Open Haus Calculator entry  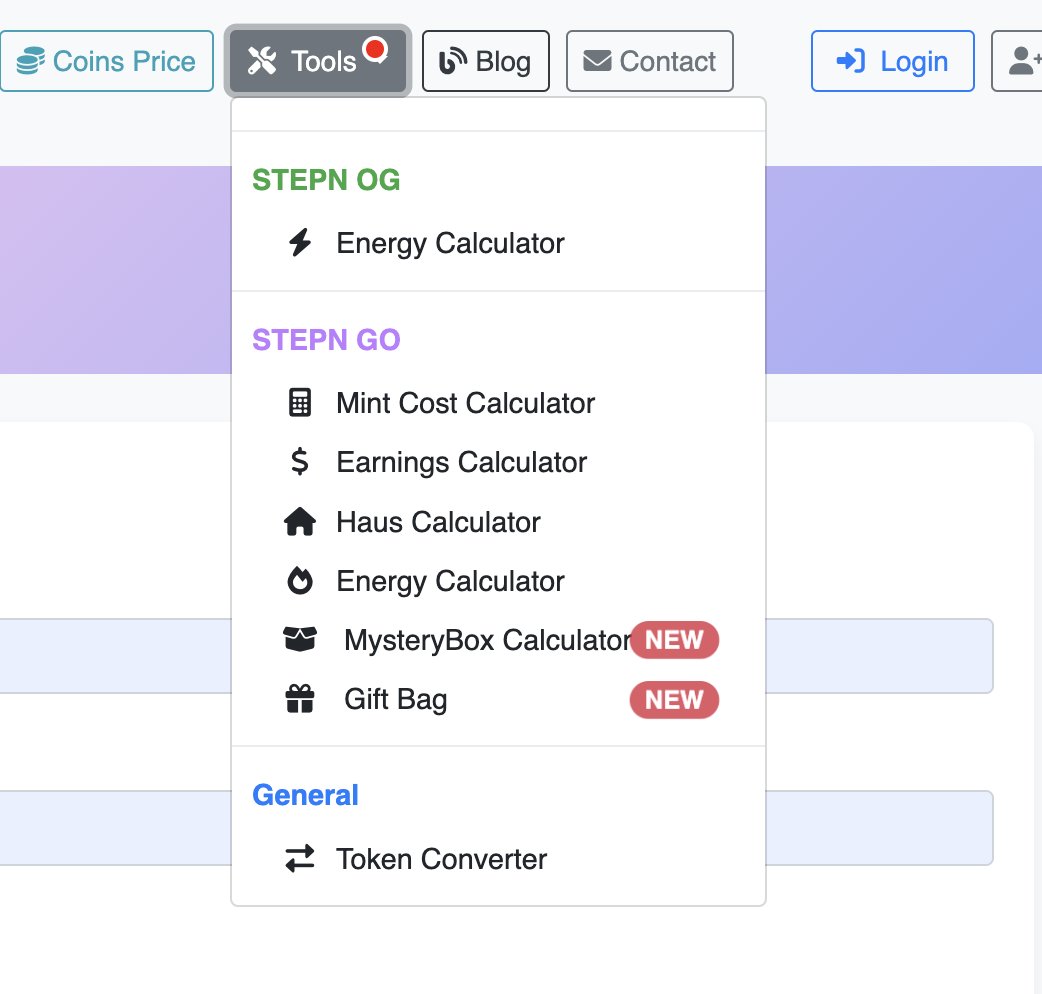(438, 522)
